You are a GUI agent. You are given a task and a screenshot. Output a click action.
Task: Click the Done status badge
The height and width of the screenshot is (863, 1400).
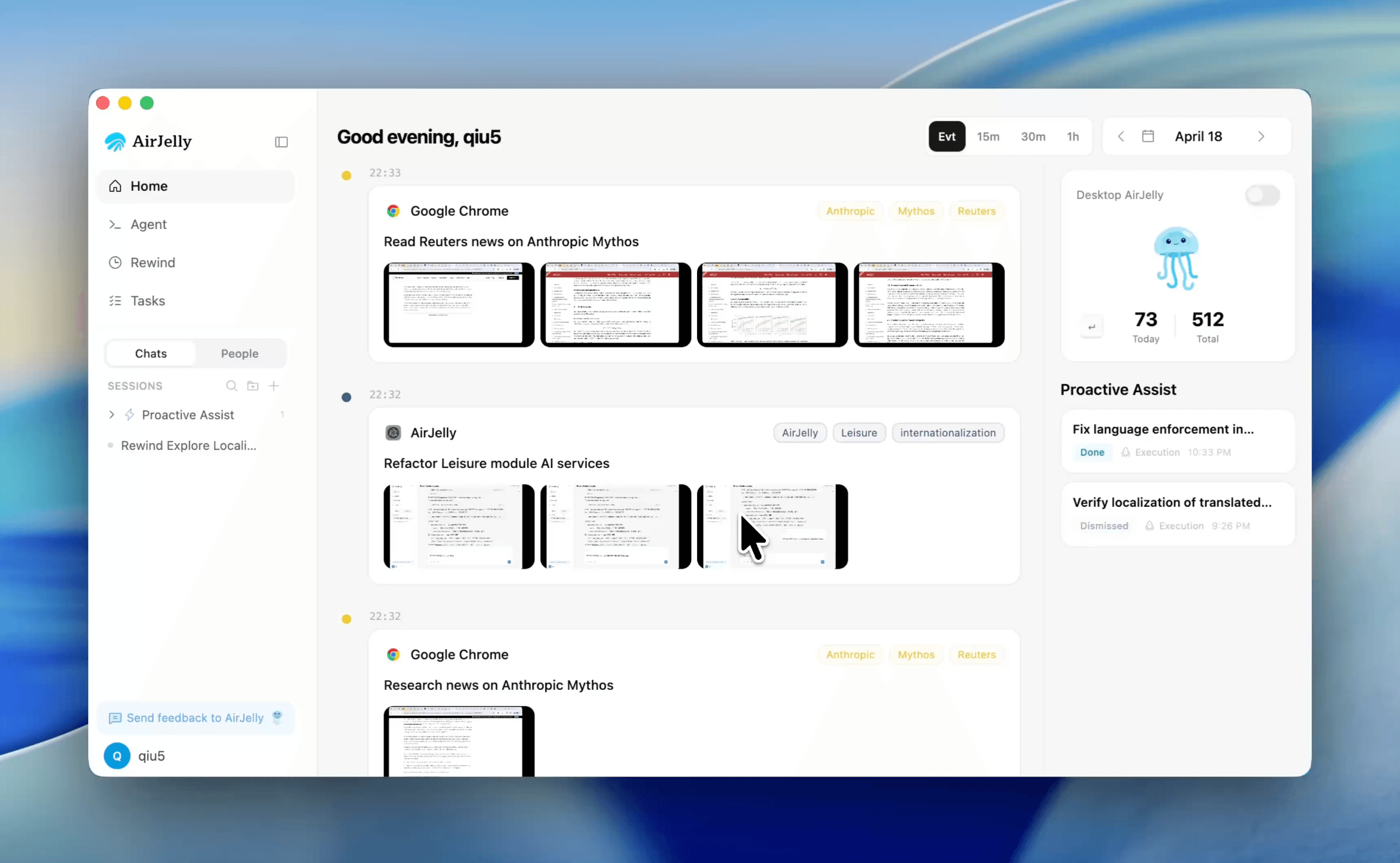pyautogui.click(x=1092, y=452)
